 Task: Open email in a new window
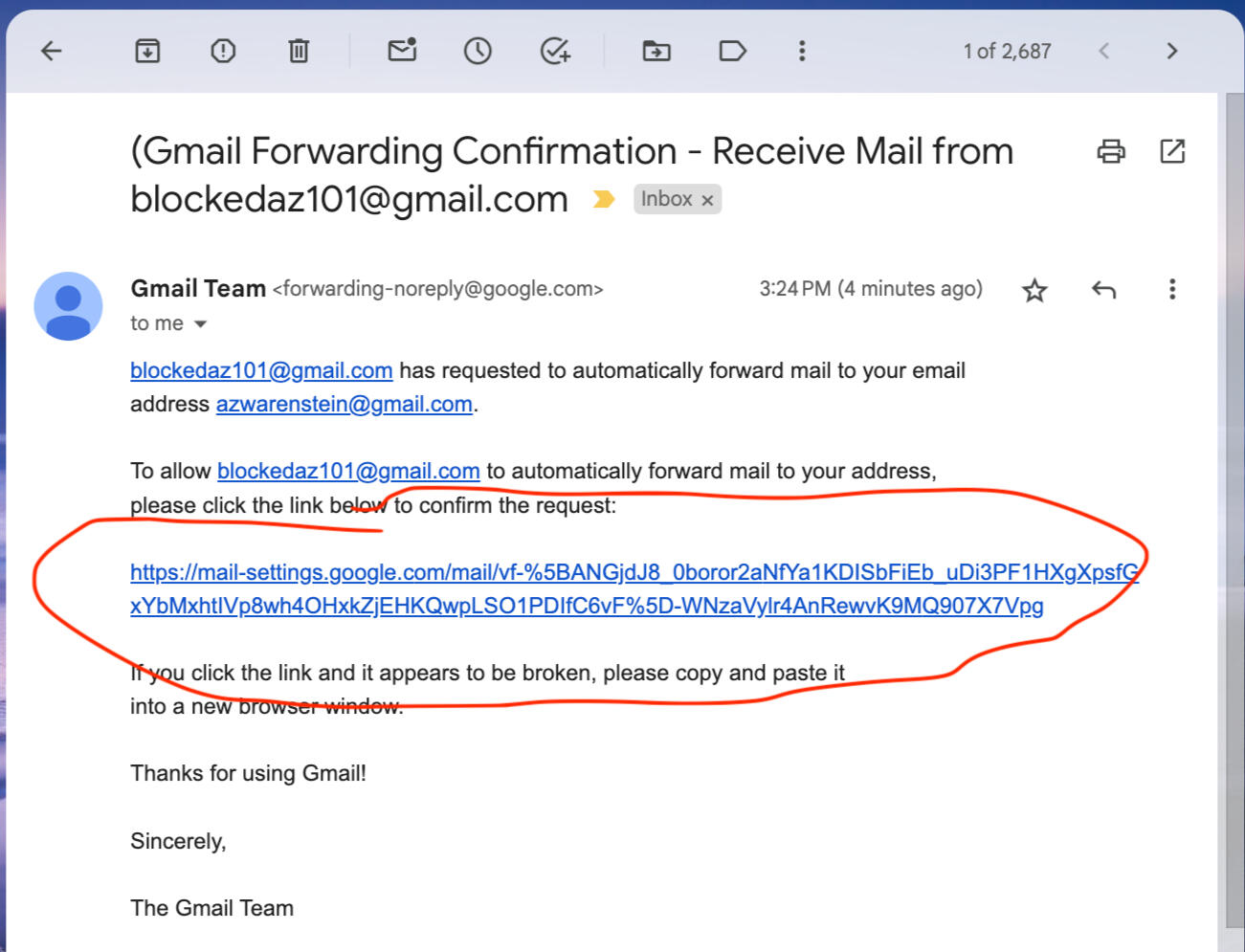(x=1172, y=151)
